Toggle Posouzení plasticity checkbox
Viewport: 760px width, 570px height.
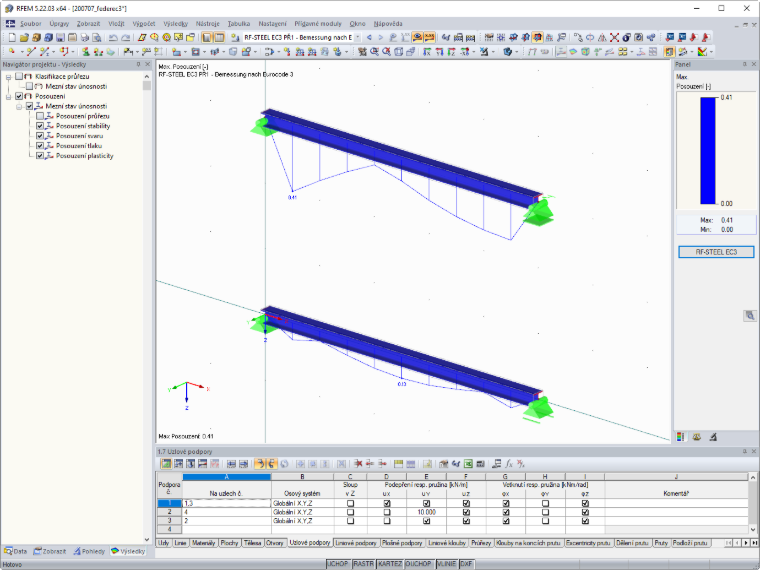coord(40,156)
